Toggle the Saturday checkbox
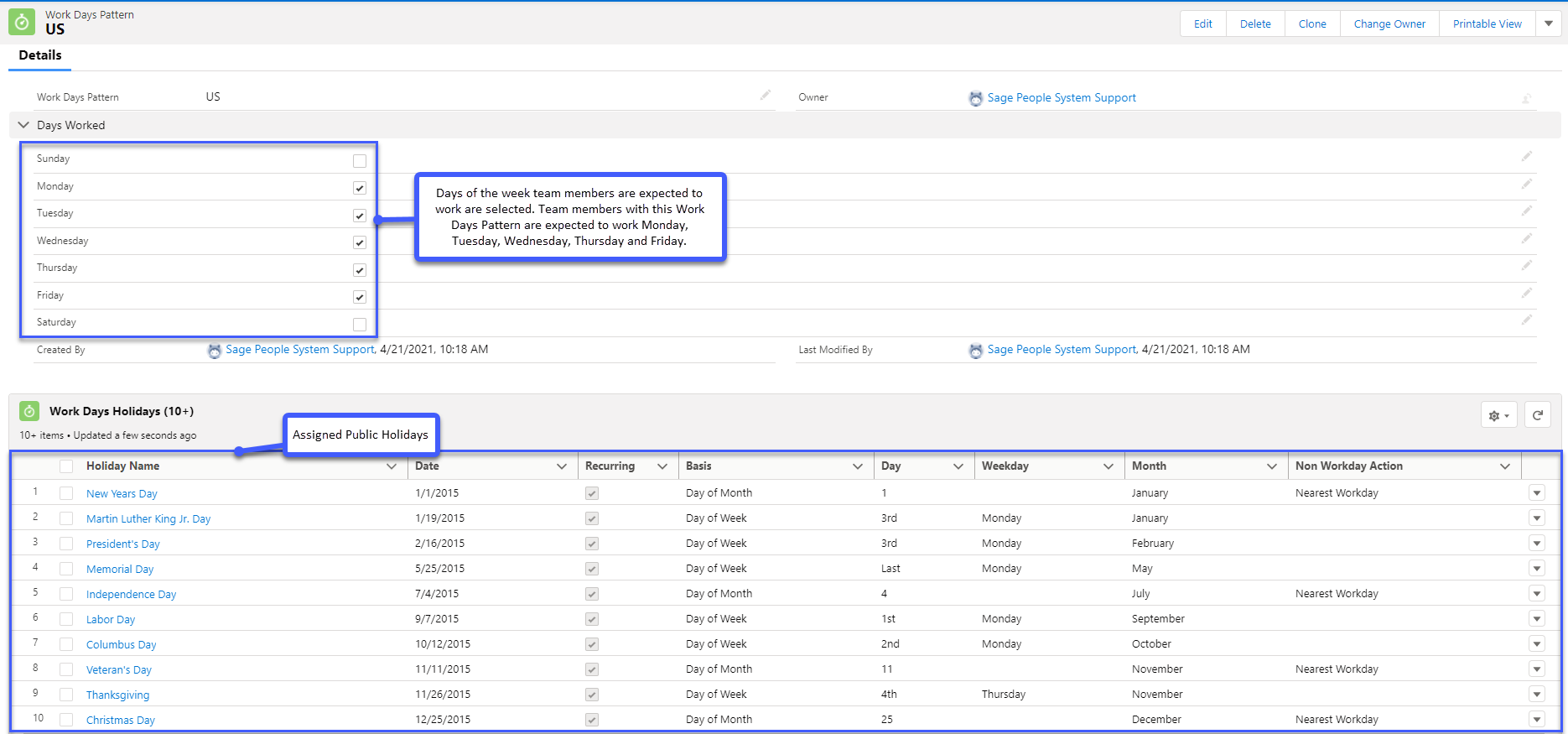Screen dimensions: 1568x734 [360, 325]
